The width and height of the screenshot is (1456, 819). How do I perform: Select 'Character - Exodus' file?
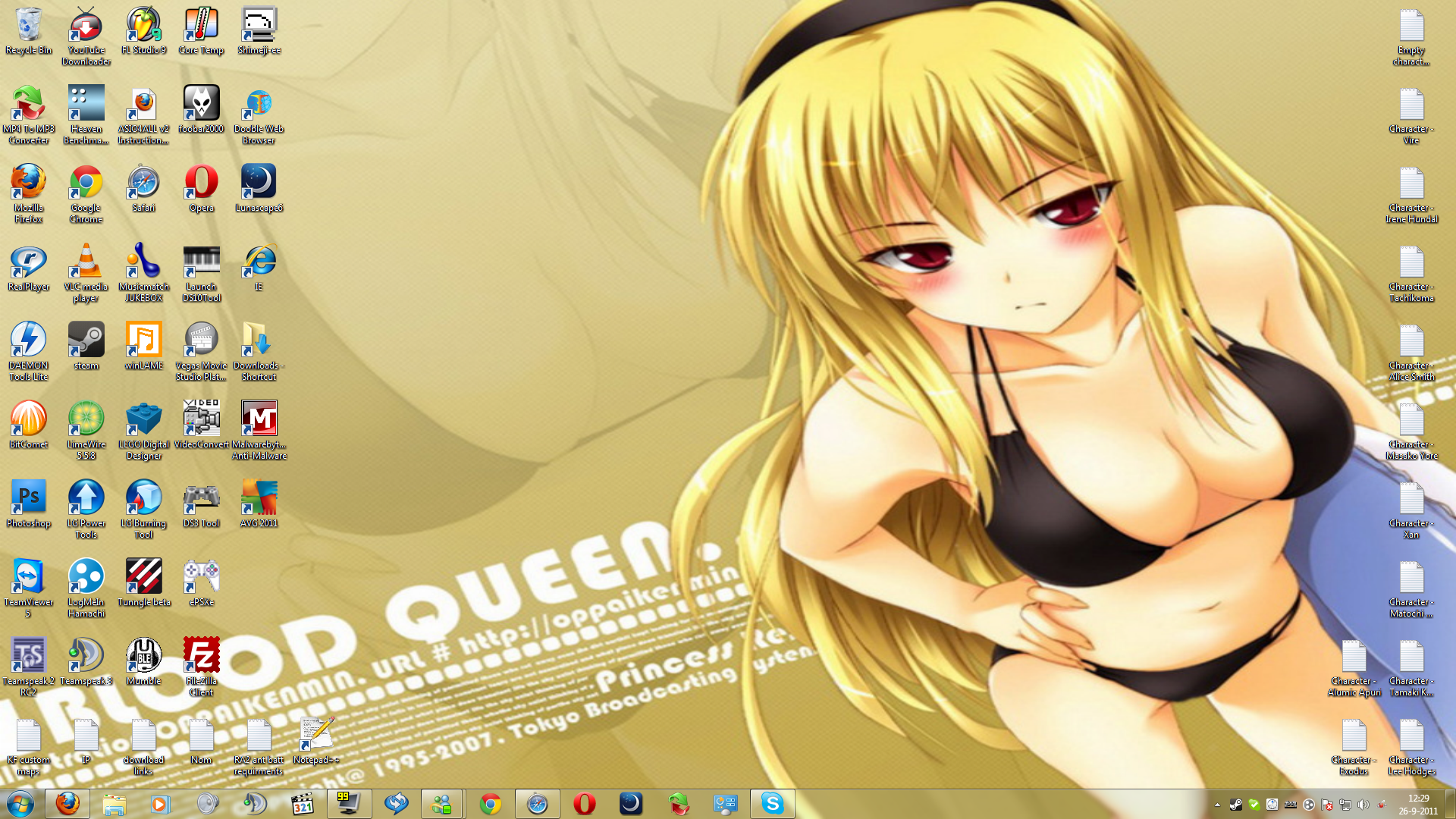tap(1354, 746)
